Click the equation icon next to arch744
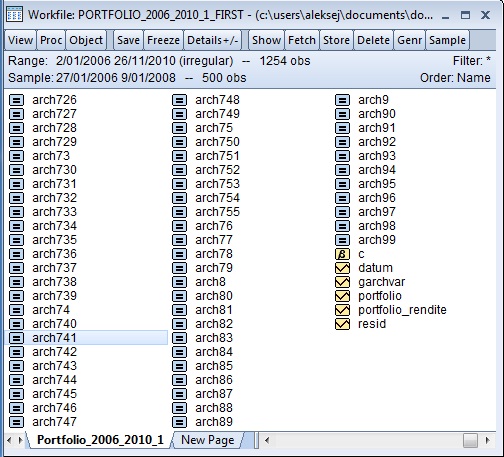This screenshot has height=457, width=504. point(16,380)
